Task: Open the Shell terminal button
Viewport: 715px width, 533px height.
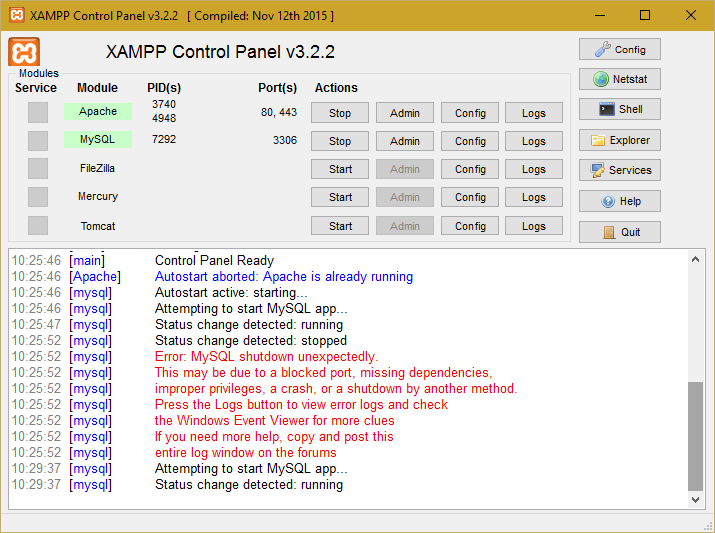Action: 619,109
